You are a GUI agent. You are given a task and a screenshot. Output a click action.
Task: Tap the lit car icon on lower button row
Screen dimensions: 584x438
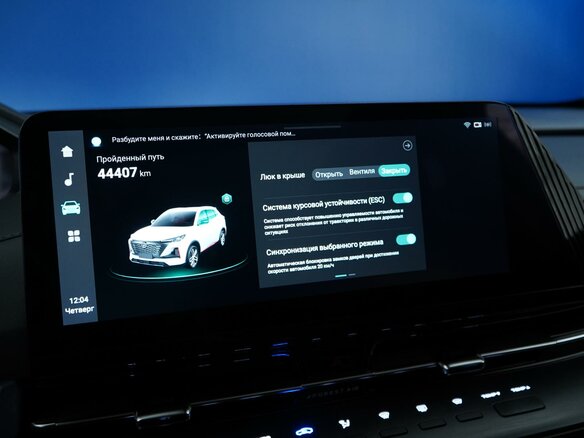(304, 431)
